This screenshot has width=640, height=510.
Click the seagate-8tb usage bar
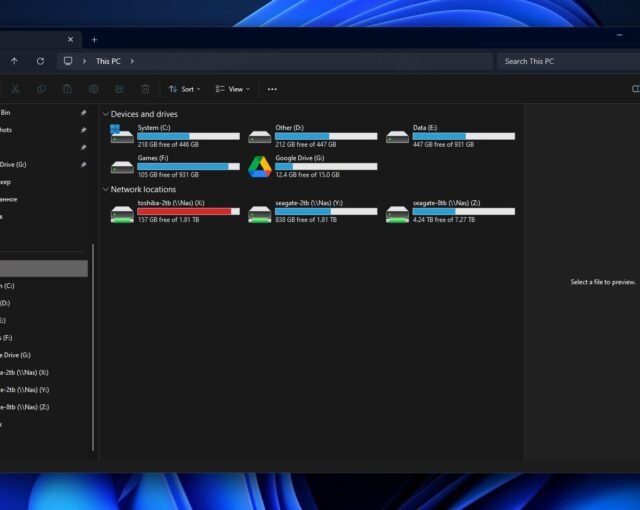464,211
